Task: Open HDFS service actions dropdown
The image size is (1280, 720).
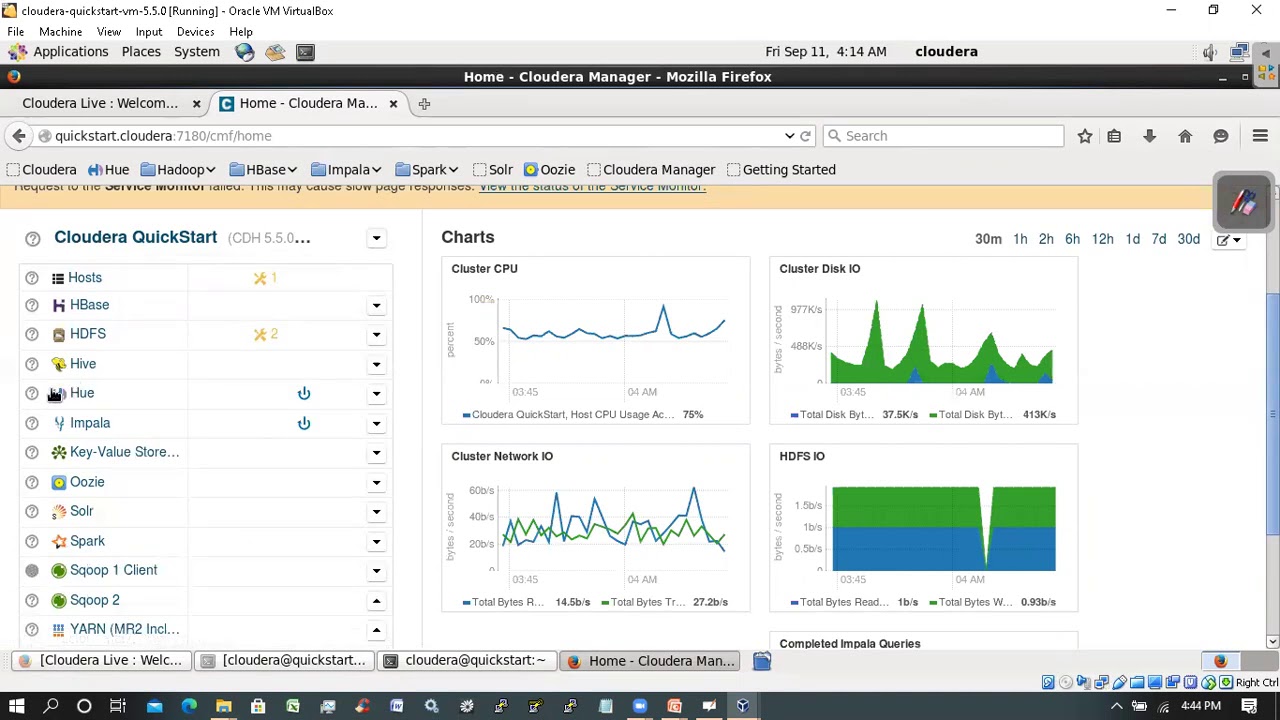Action: click(376, 335)
